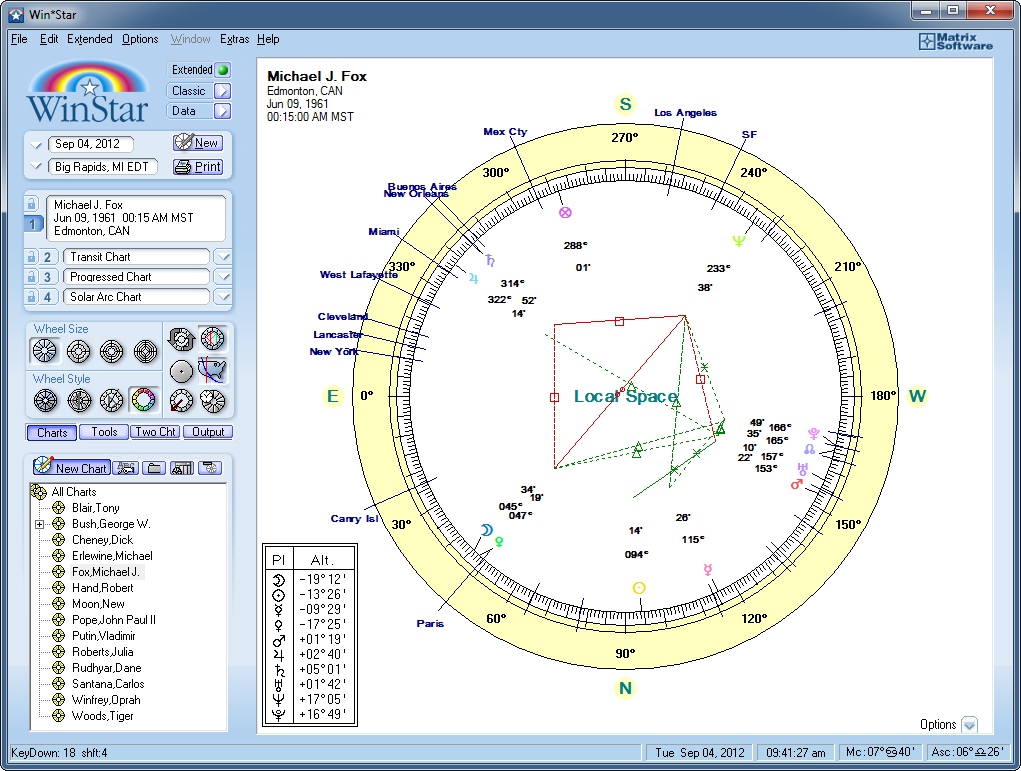Viewport: 1021px width, 771px height.
Task: Click the Matrix Software logo
Action: [x=956, y=42]
